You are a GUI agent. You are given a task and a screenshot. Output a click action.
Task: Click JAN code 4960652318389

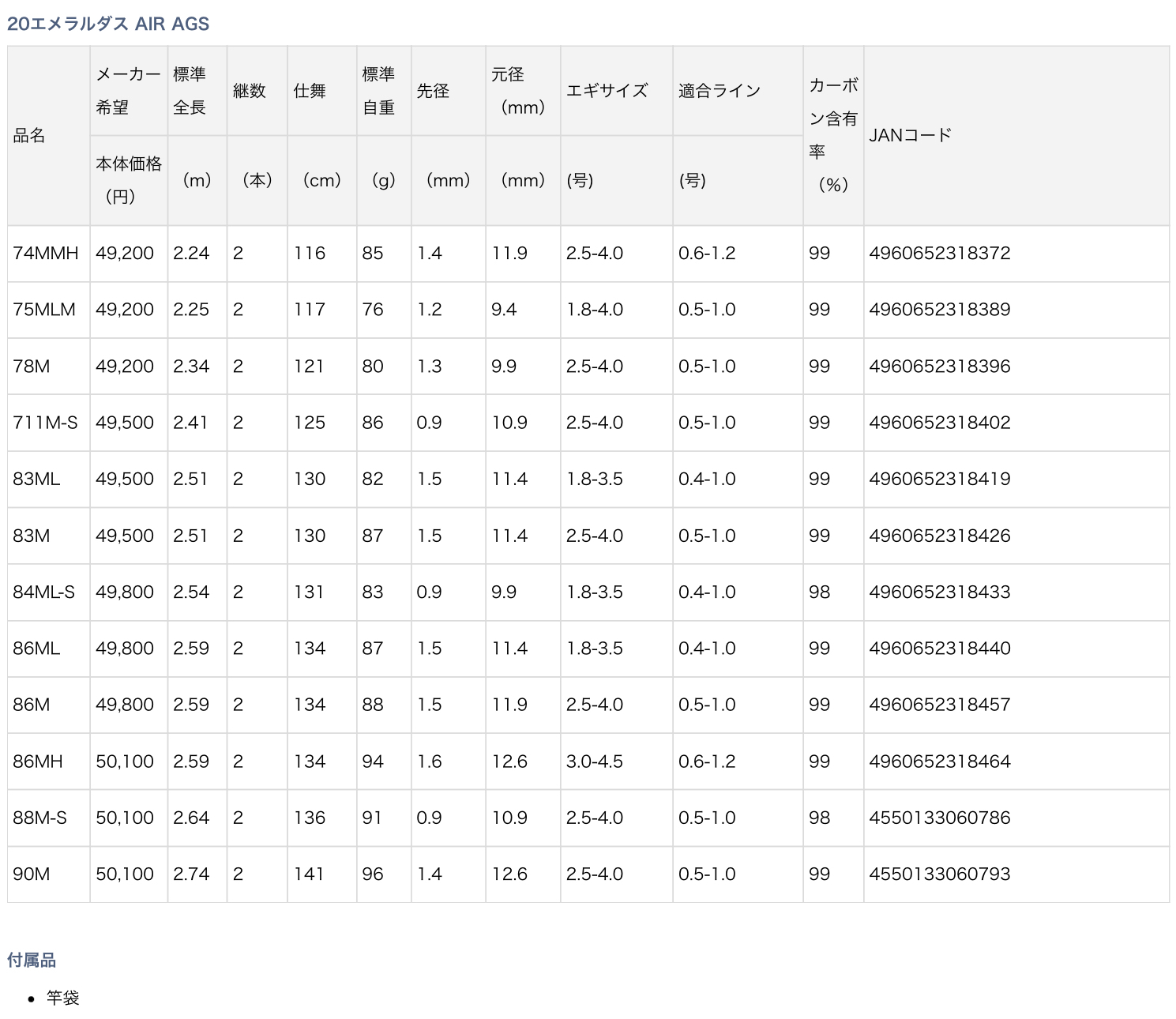(940, 310)
